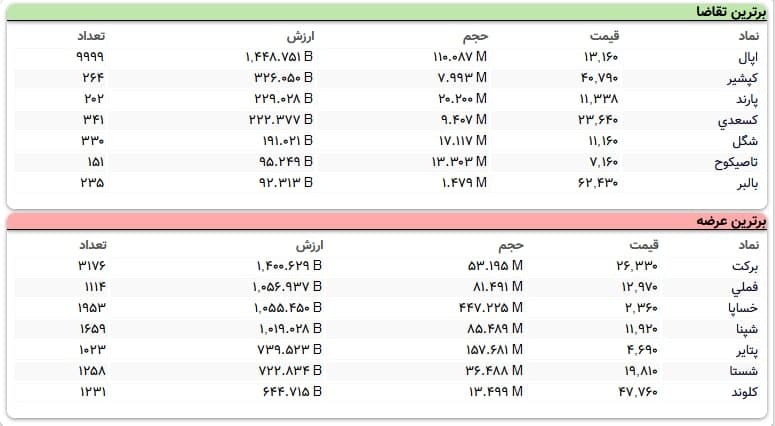
Task: Click the فملي symbol link
Action: click(746, 287)
